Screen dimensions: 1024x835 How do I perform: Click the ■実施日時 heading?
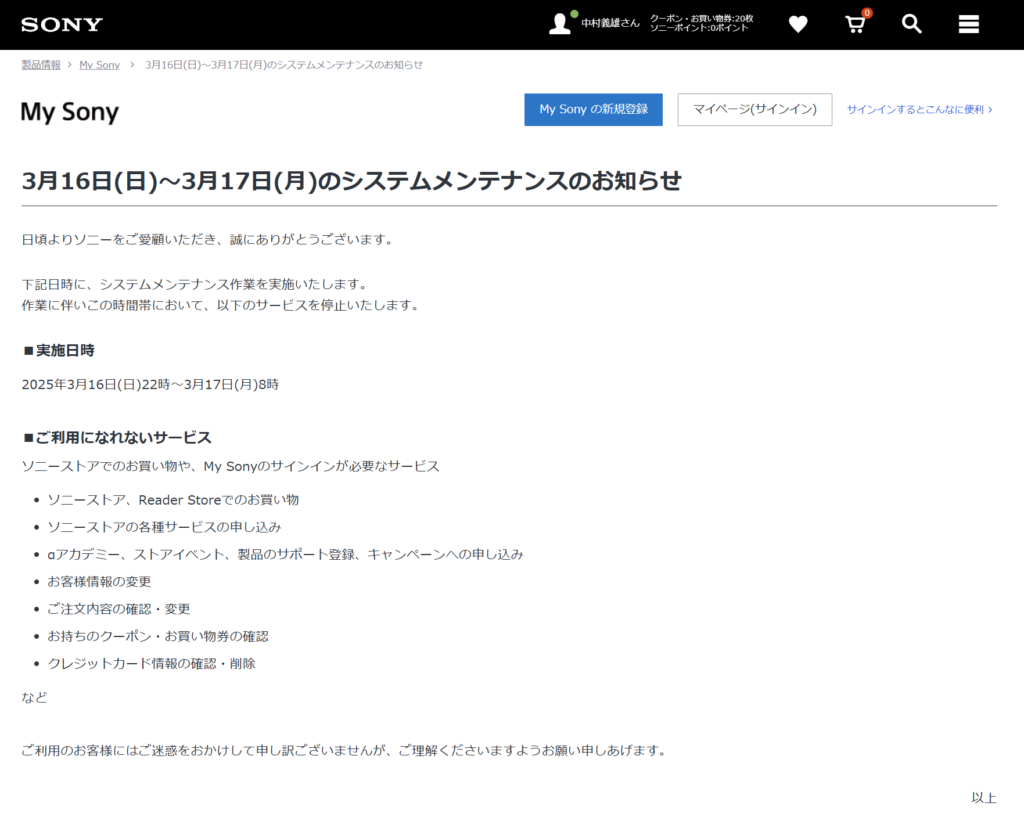58,351
